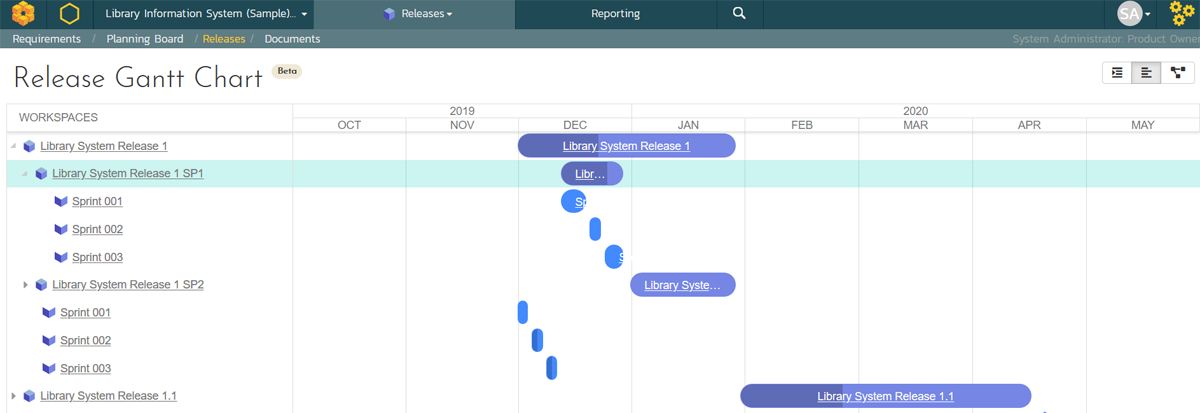Screen dimensions: 1200x413
Task: Click the Library System Release 1.1 Gantt bar
Action: coord(885,397)
